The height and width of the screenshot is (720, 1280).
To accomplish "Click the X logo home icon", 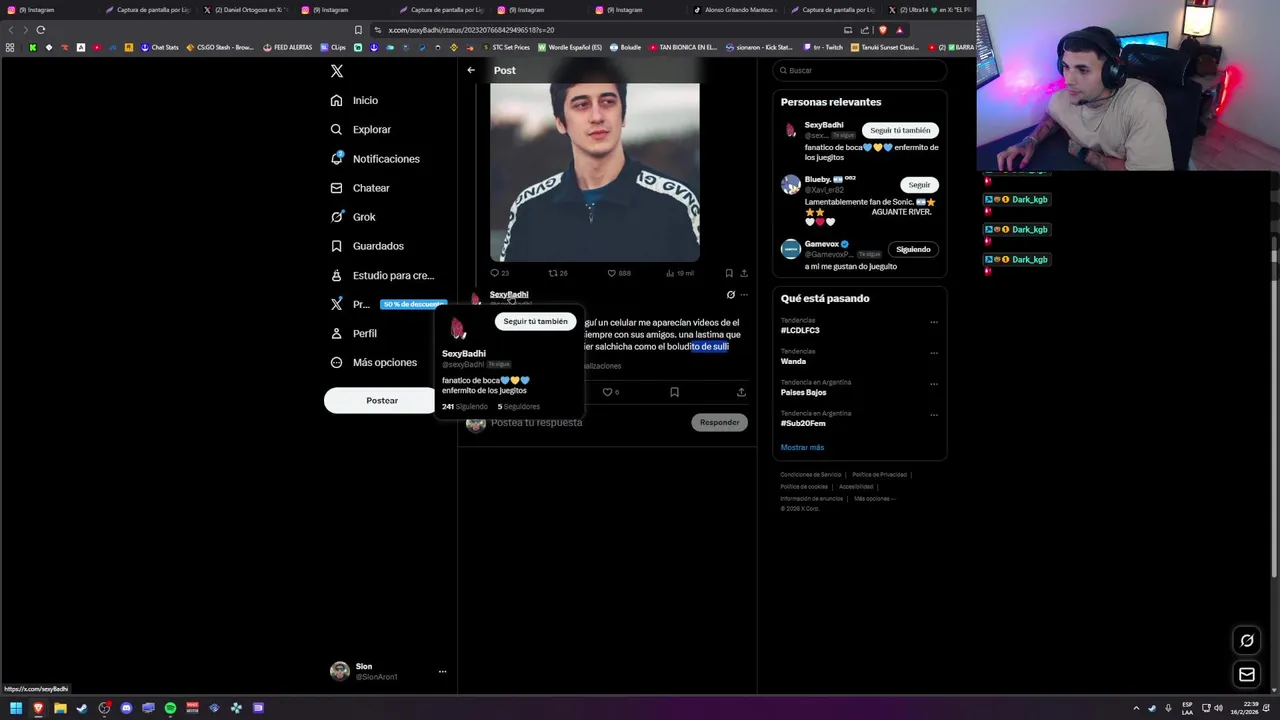I will tap(337, 71).
